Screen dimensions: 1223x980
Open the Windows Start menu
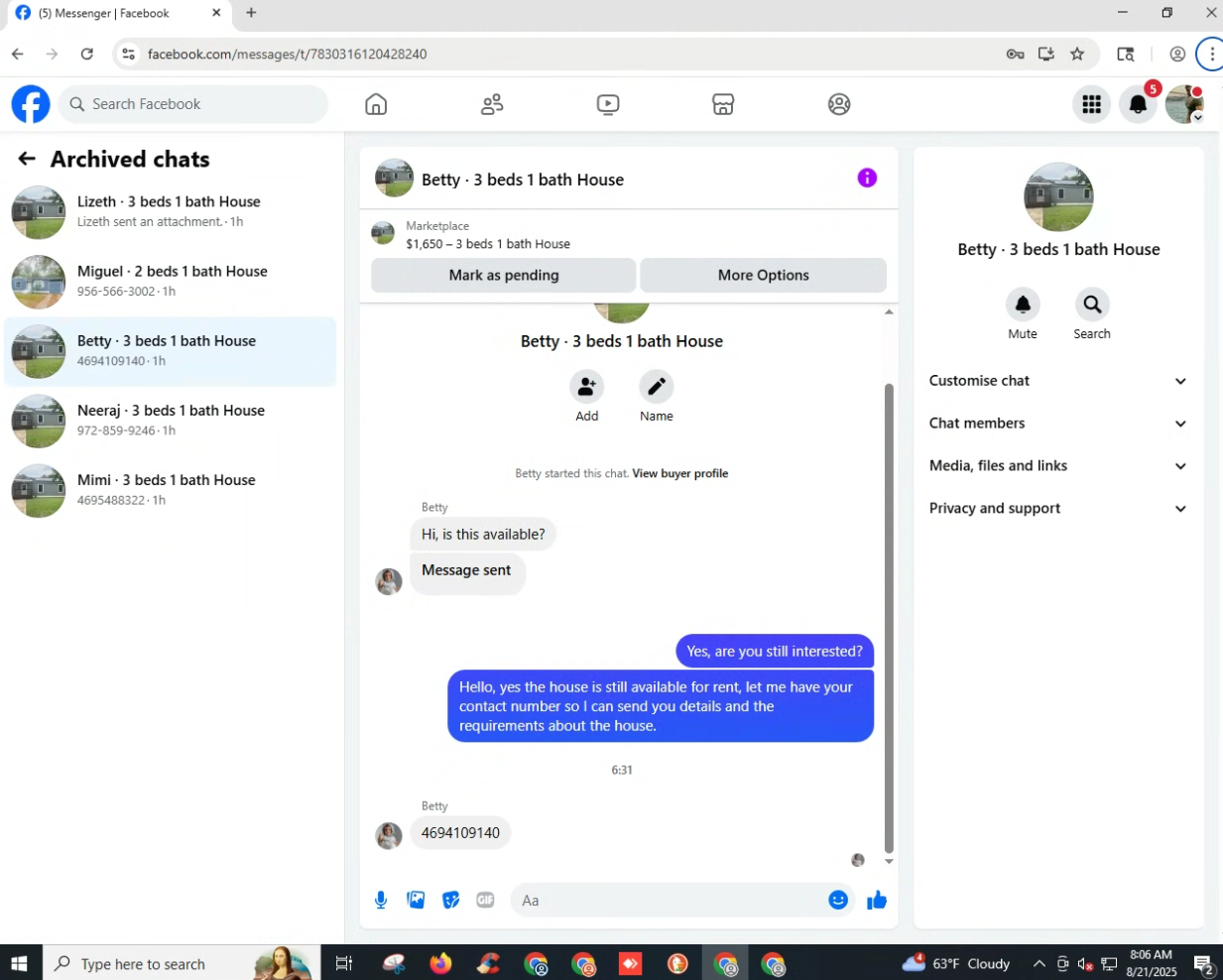pos(19,963)
